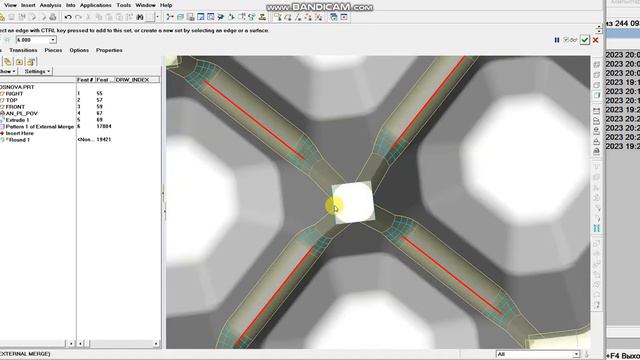Image resolution: width=640 pixels, height=360 pixels.
Task: Click the middle navigator icon above the model tree
Action: click(19, 62)
